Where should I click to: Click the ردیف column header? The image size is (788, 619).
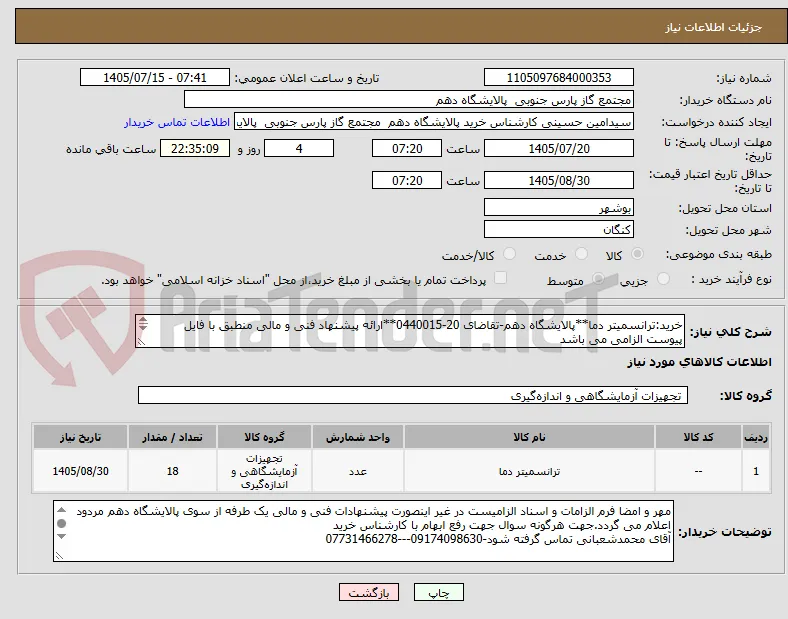click(x=756, y=437)
